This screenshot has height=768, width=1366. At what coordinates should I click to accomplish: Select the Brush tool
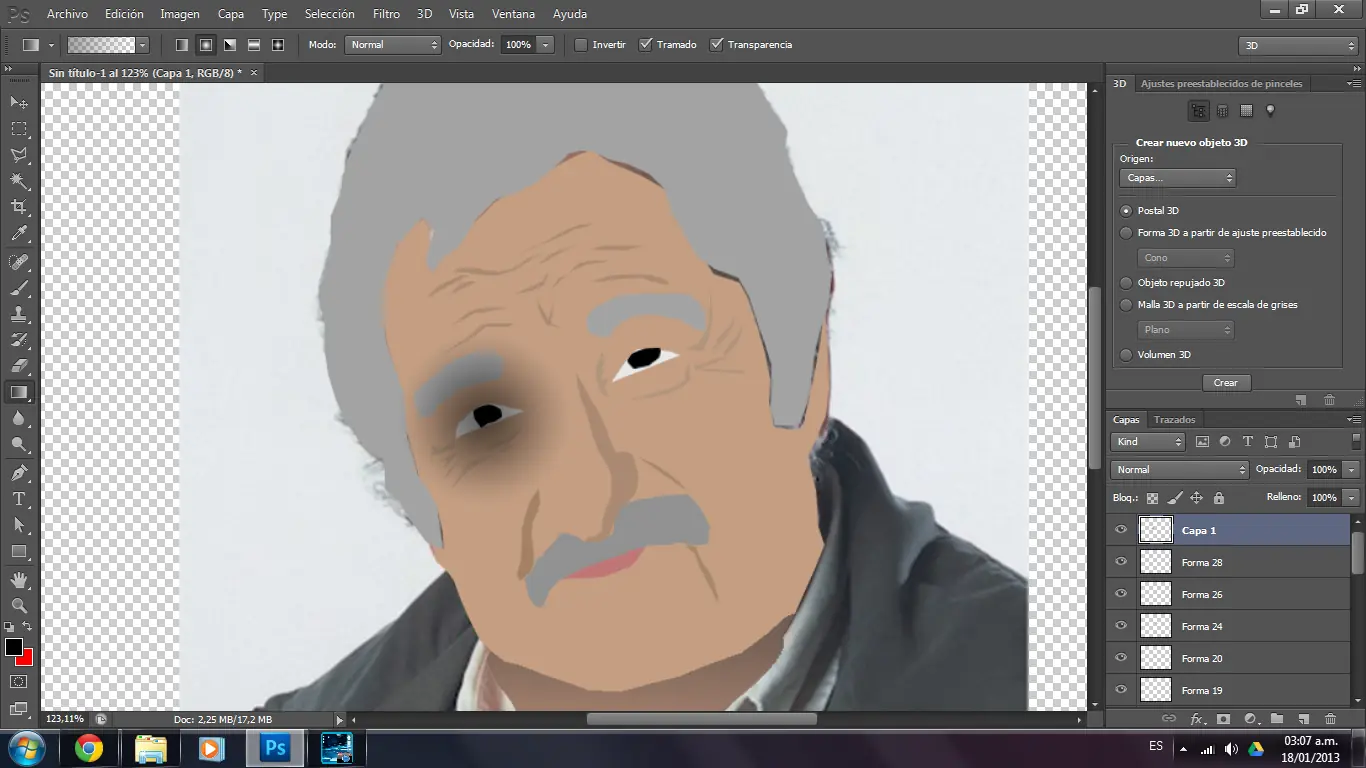(x=18, y=288)
